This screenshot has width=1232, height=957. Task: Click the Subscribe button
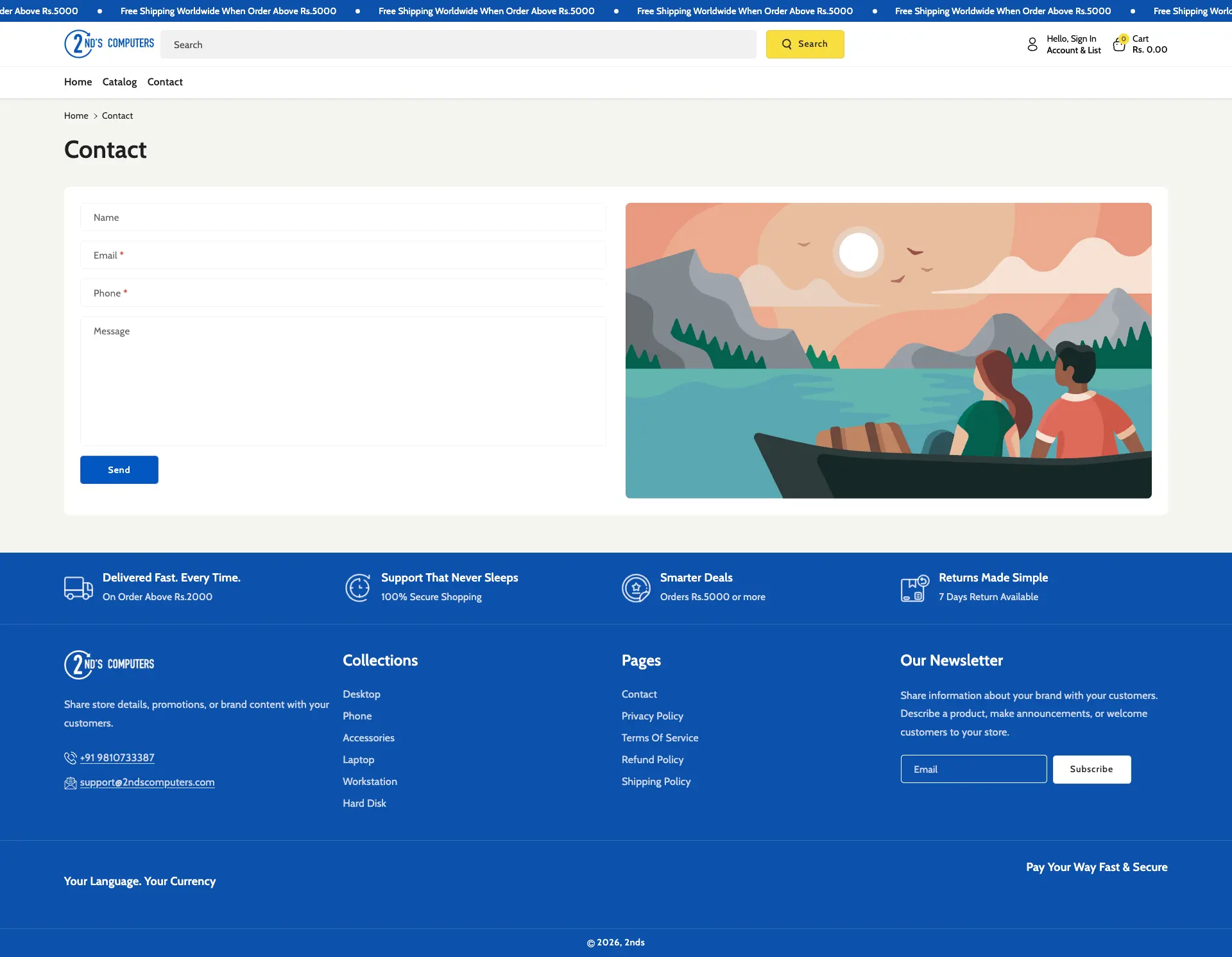(1091, 769)
